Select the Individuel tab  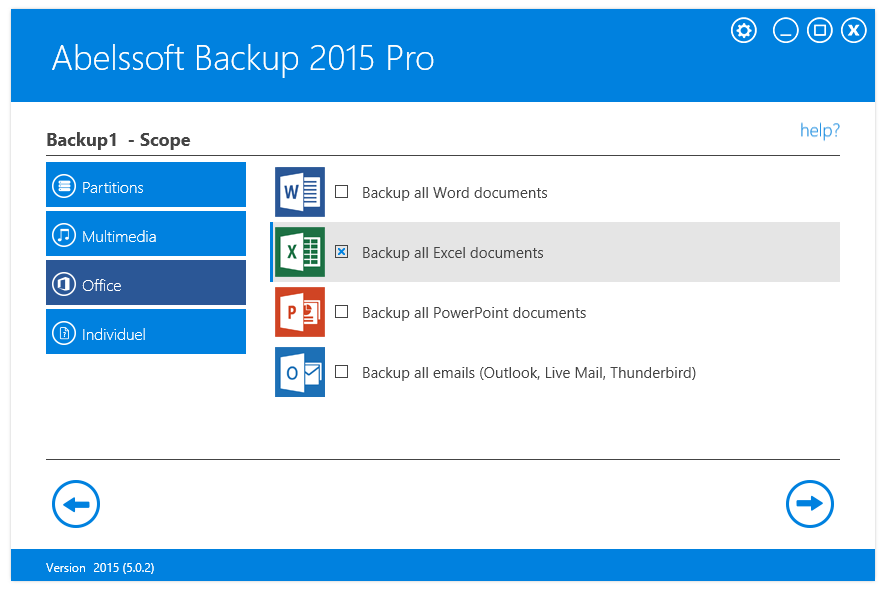click(x=146, y=334)
